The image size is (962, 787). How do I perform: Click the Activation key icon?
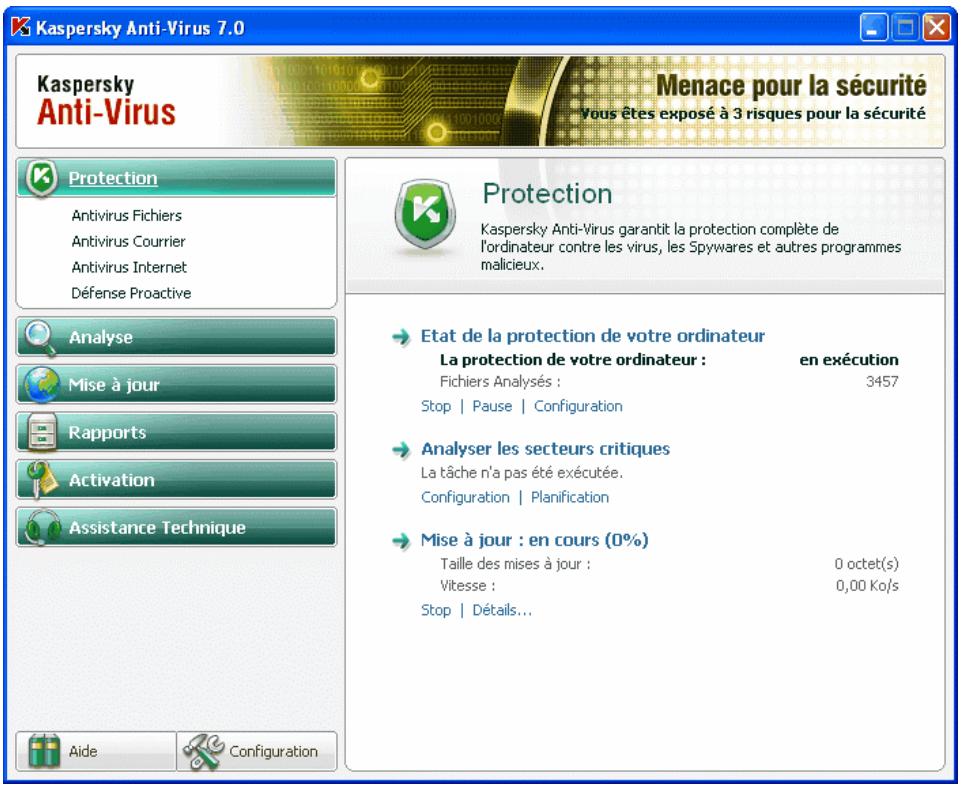pos(42,480)
